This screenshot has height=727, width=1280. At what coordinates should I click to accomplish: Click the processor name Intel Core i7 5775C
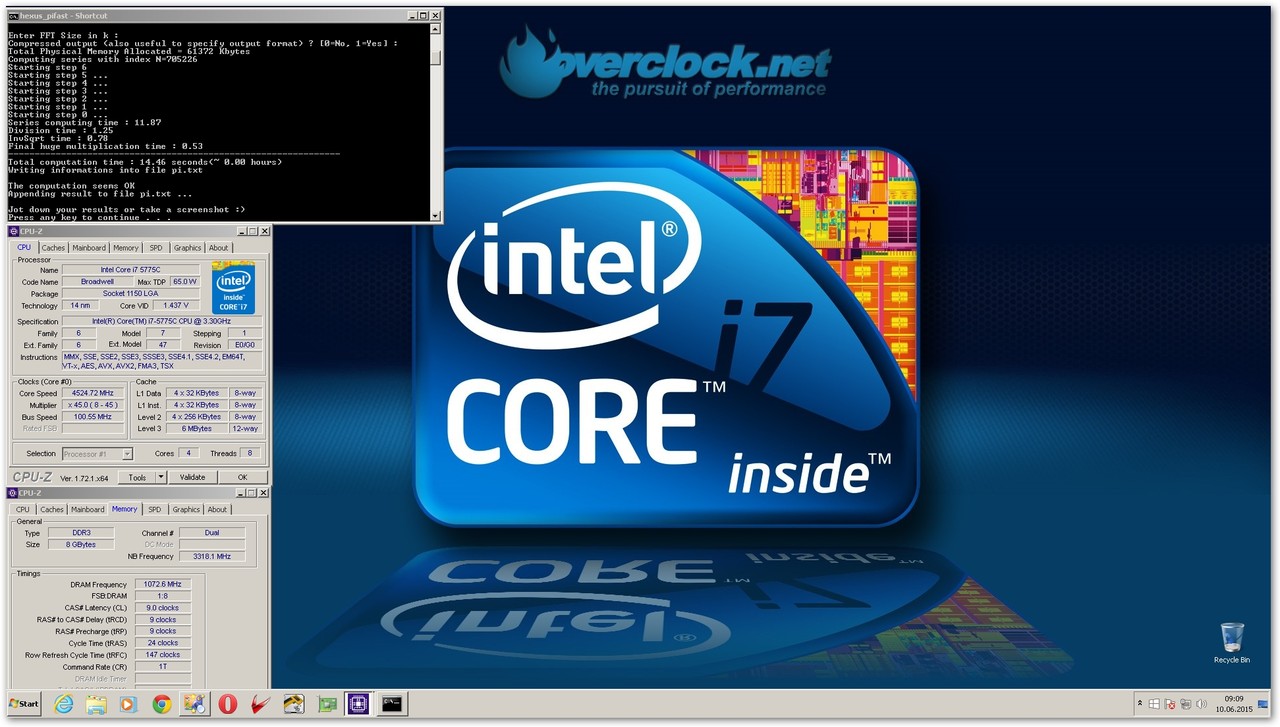point(133,270)
